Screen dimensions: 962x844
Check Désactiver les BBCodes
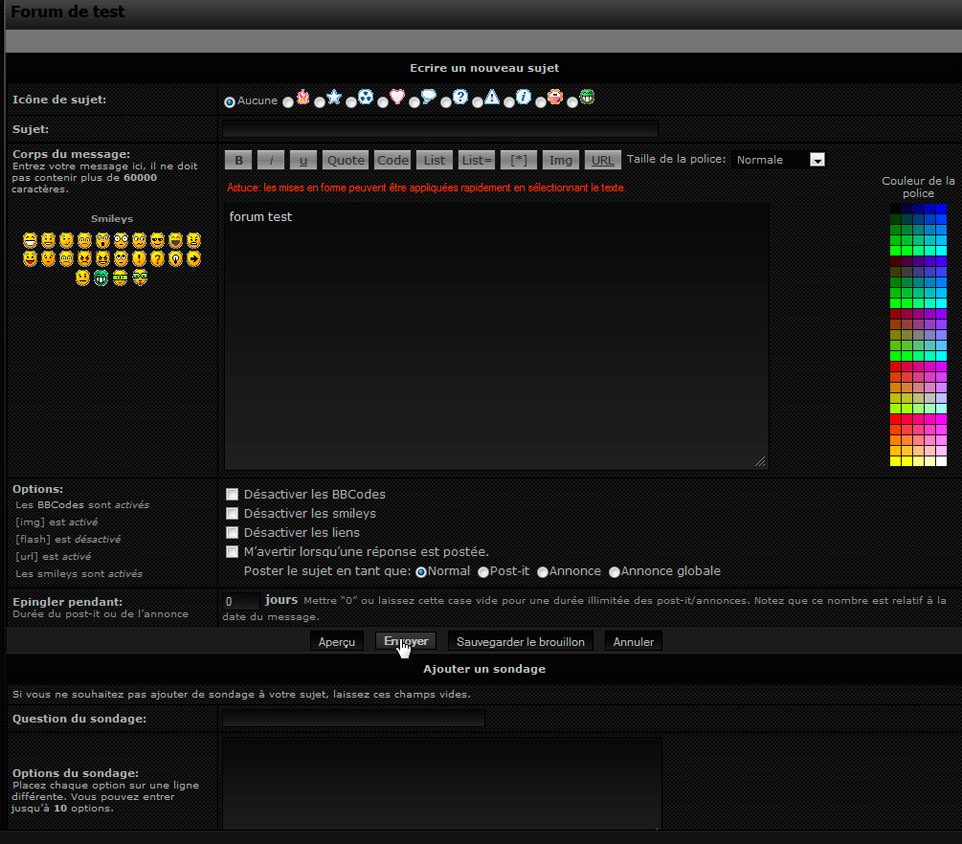point(232,494)
